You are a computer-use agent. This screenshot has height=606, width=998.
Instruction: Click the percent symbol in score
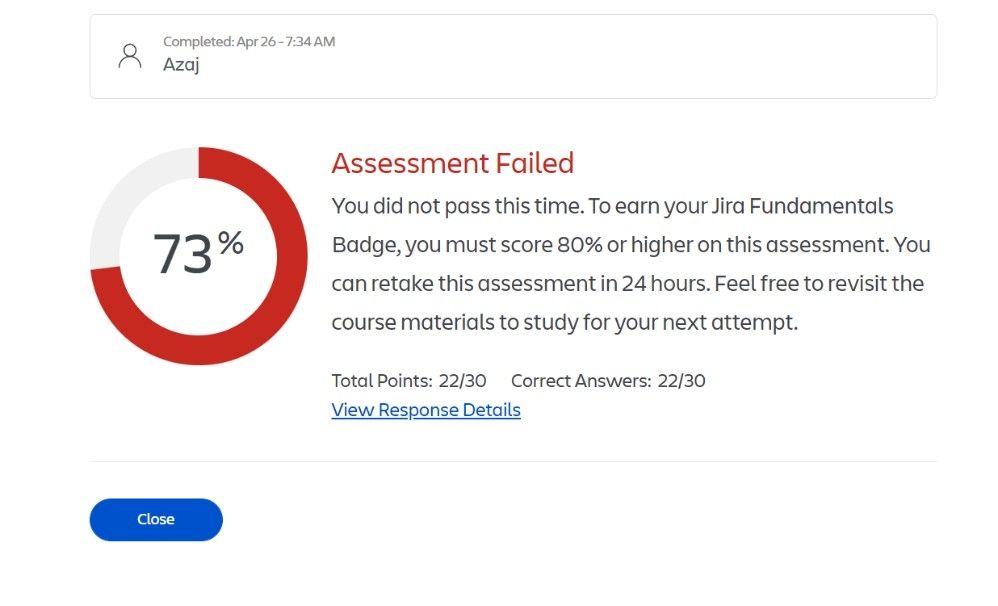230,243
